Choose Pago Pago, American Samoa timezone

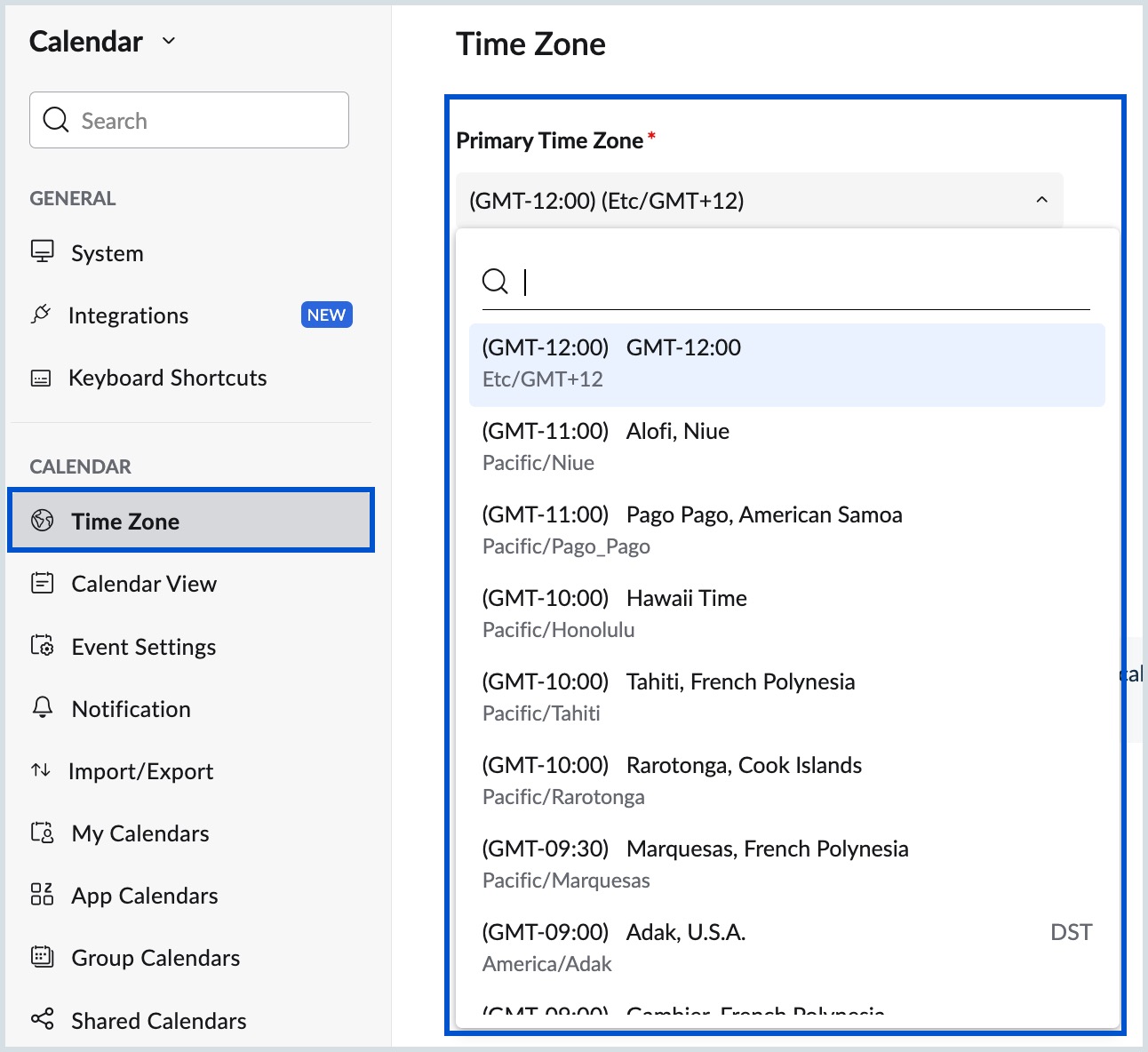(763, 514)
